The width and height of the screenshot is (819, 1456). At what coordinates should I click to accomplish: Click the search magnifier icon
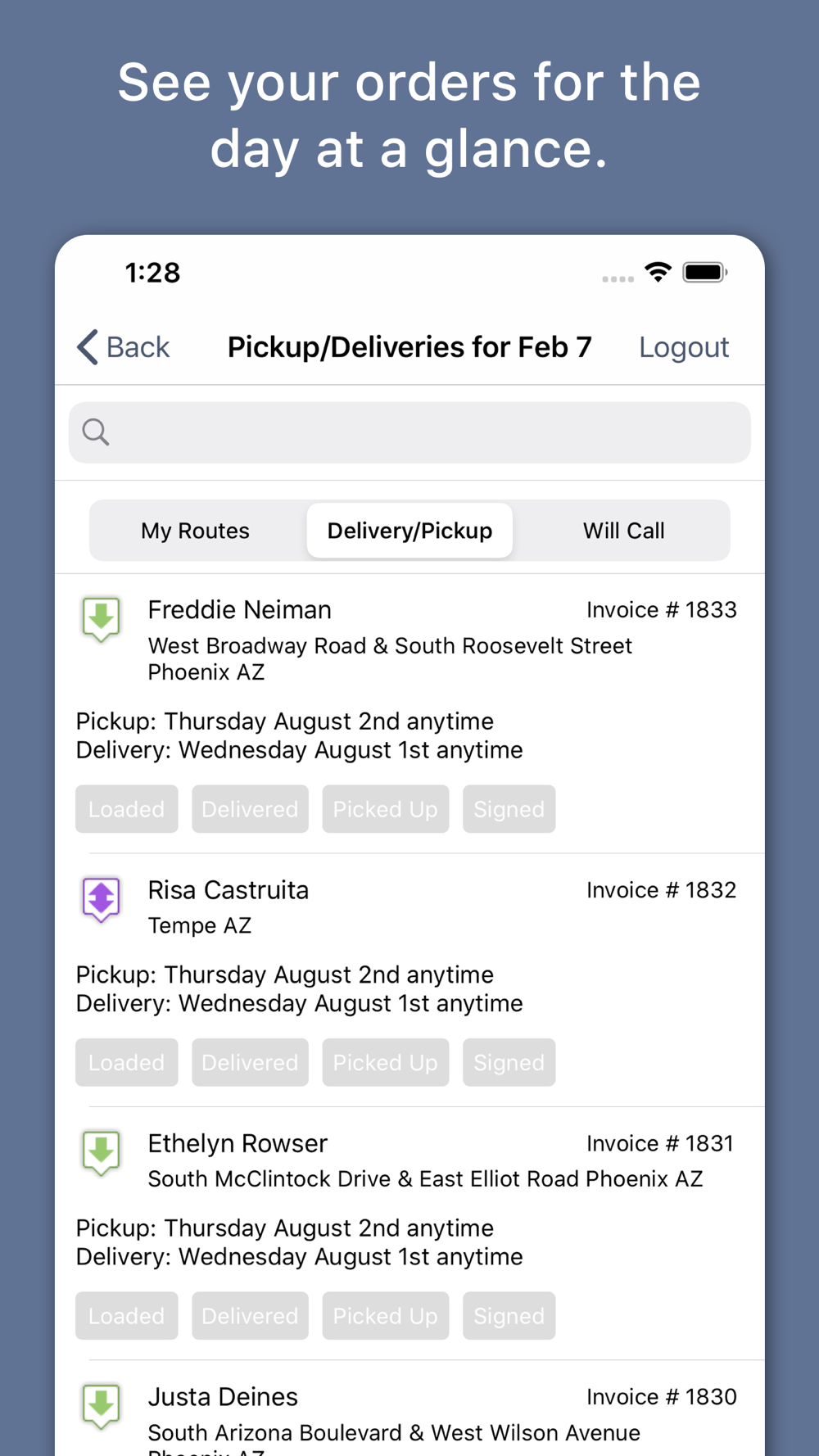coord(96,432)
